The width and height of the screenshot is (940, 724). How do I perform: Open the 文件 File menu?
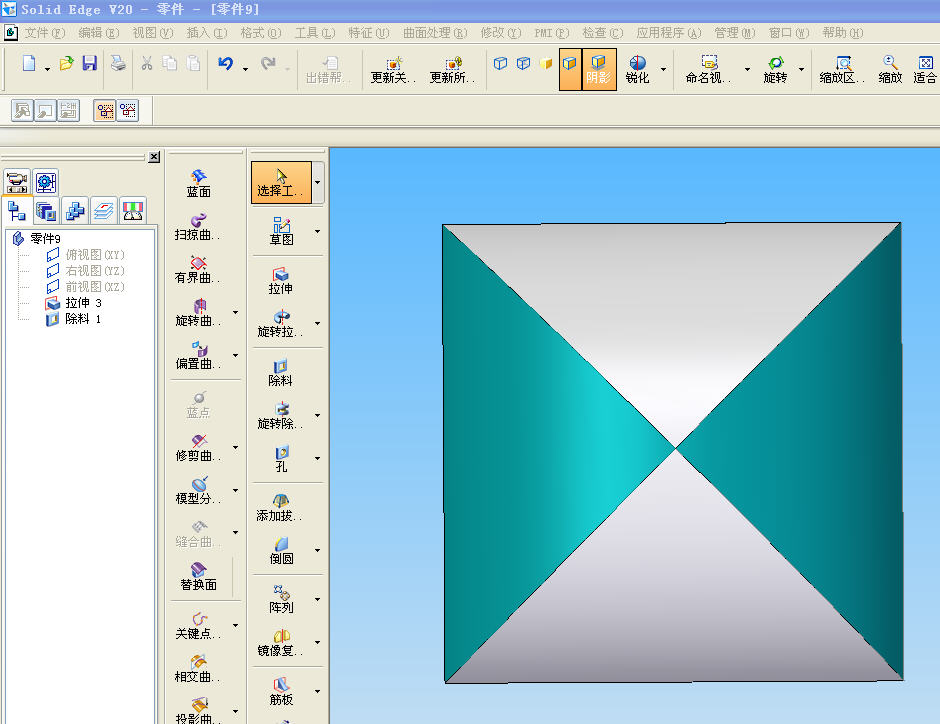tap(44, 33)
